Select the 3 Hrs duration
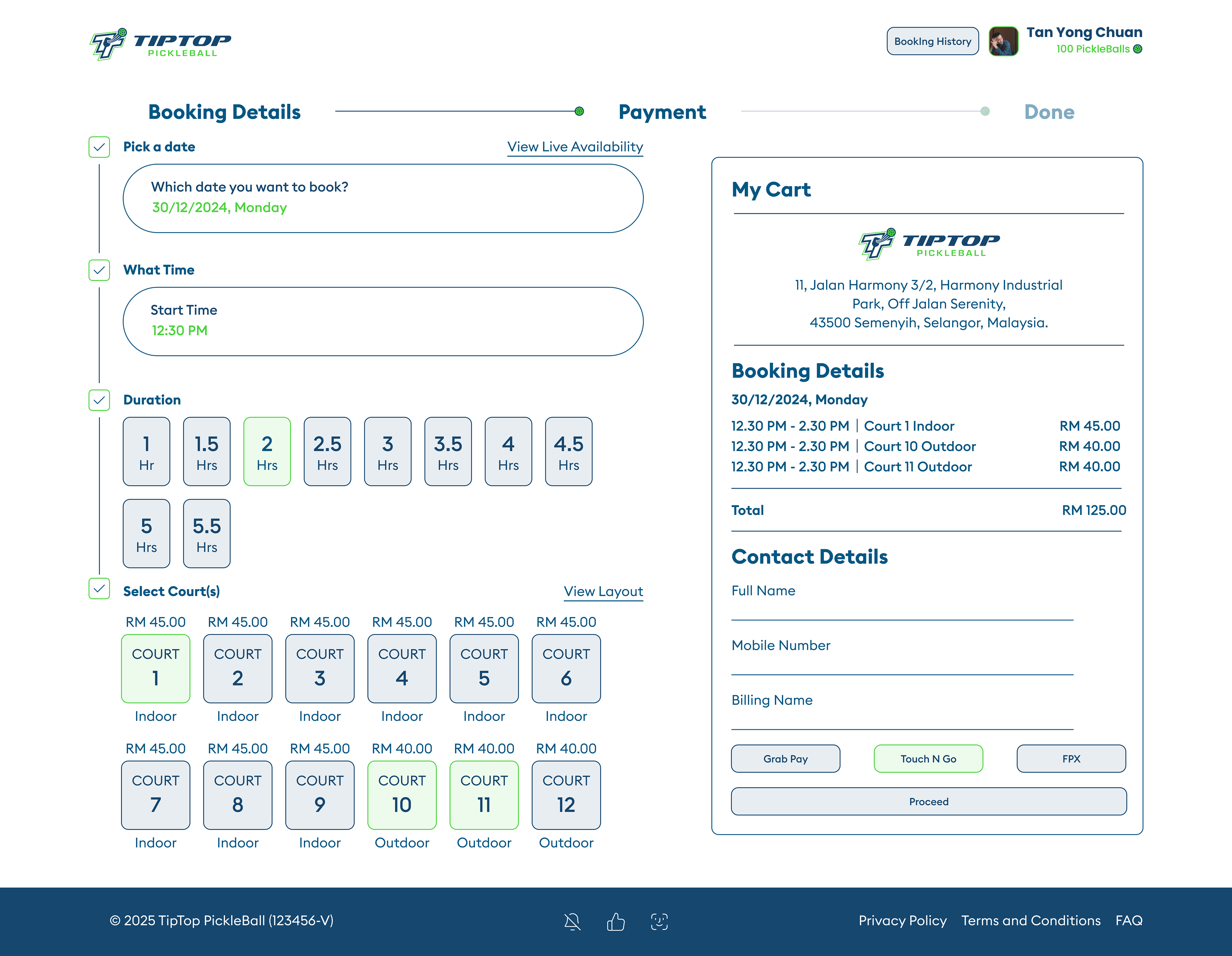 tap(388, 451)
